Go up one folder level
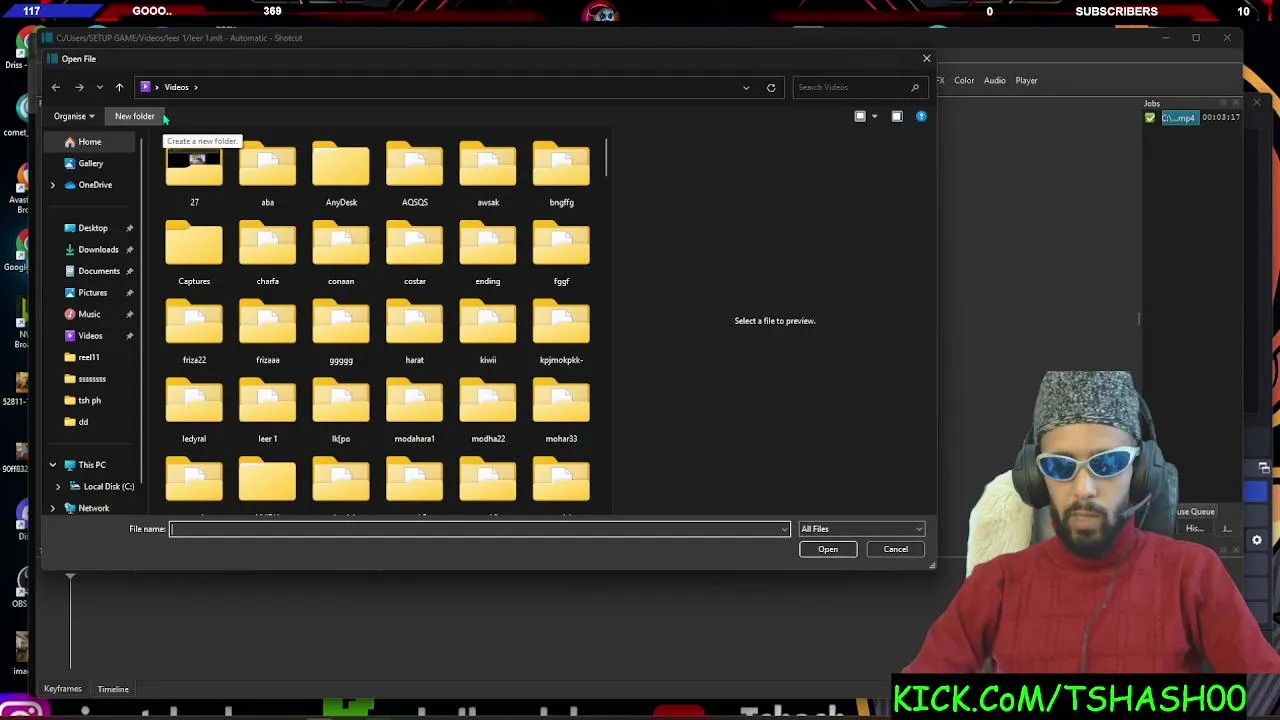Screen dimensions: 1280x720 click(x=119, y=87)
